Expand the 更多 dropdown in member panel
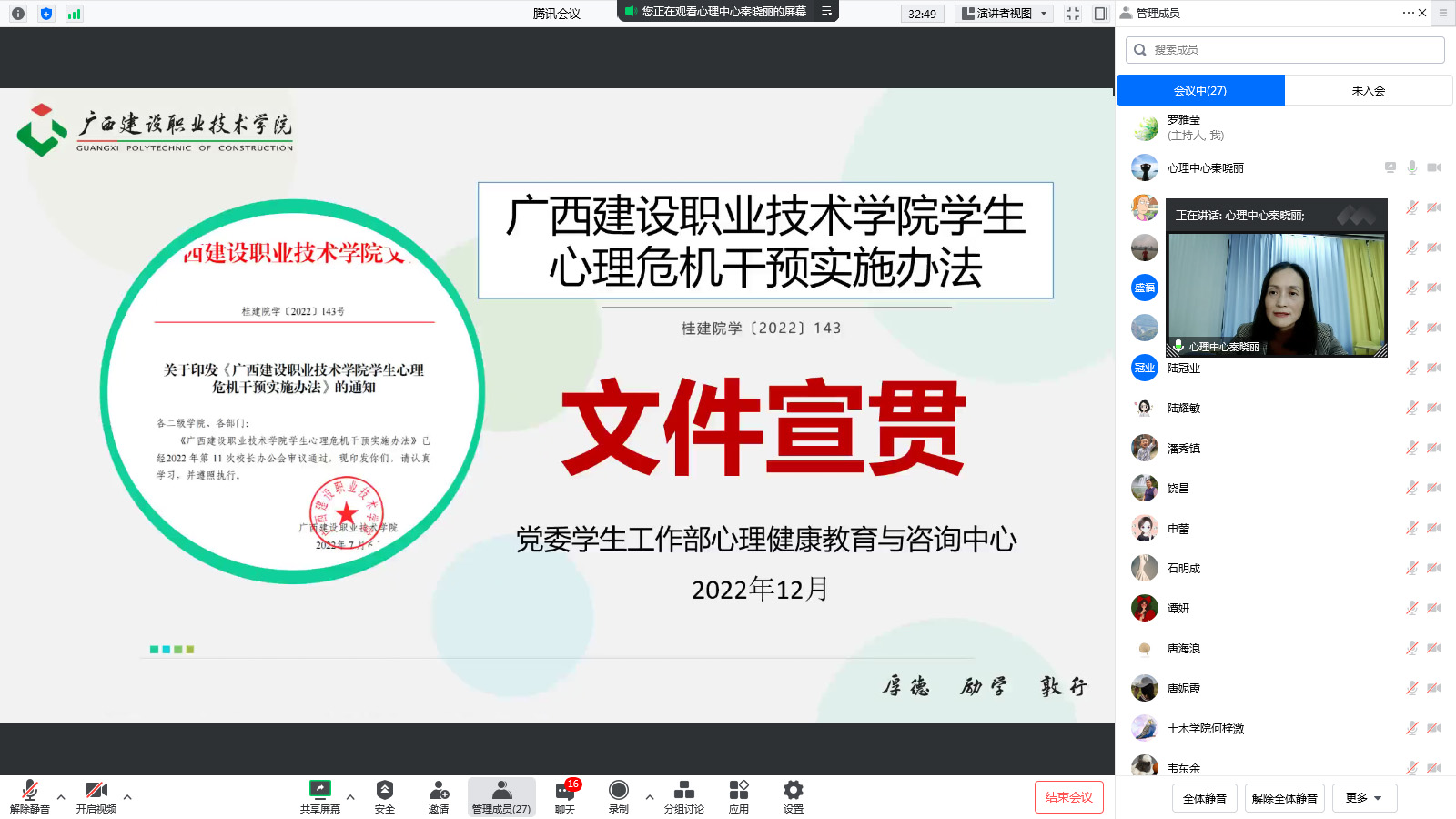Image resolution: width=1456 pixels, height=819 pixels. 1364,798
